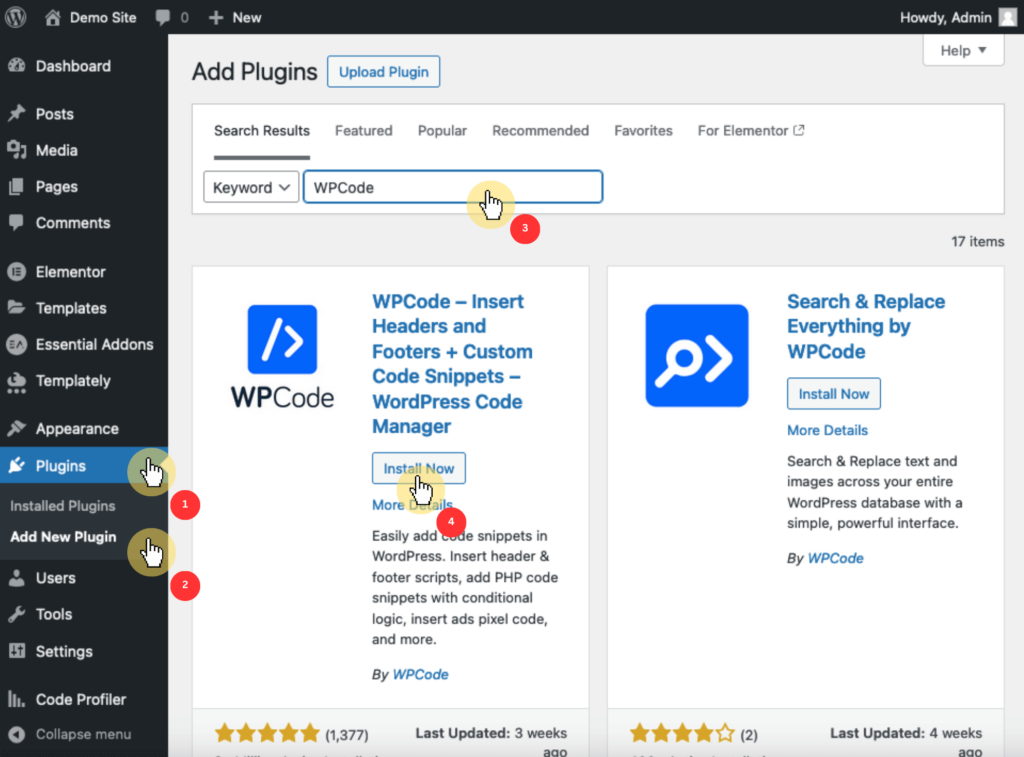
Task: Click the For Elementor external link icon
Action: [799, 130]
